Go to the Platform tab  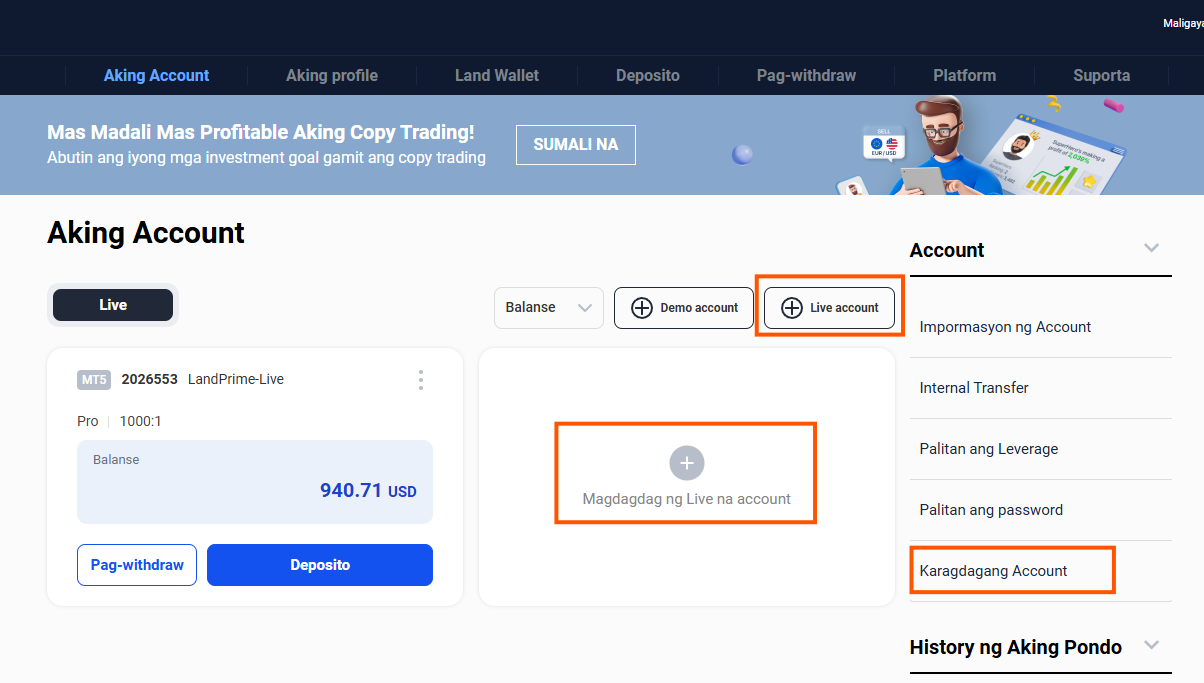963,75
